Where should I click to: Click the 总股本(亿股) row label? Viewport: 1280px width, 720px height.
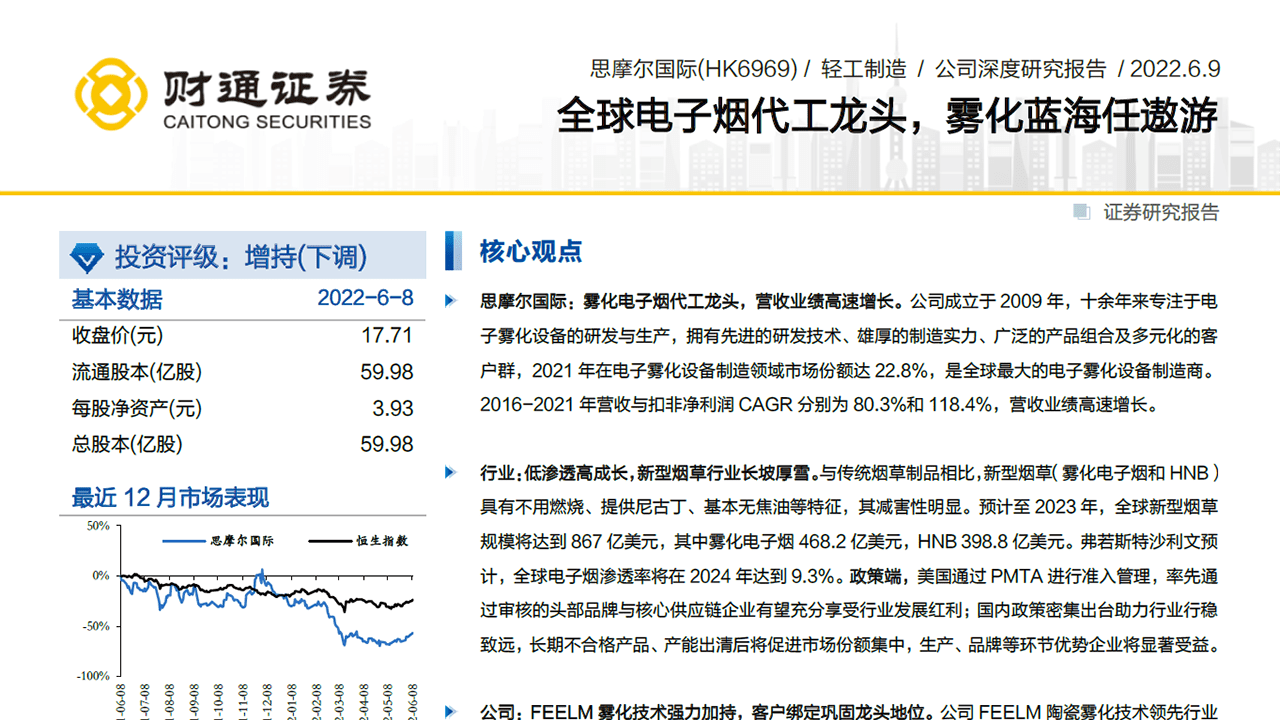(127, 444)
